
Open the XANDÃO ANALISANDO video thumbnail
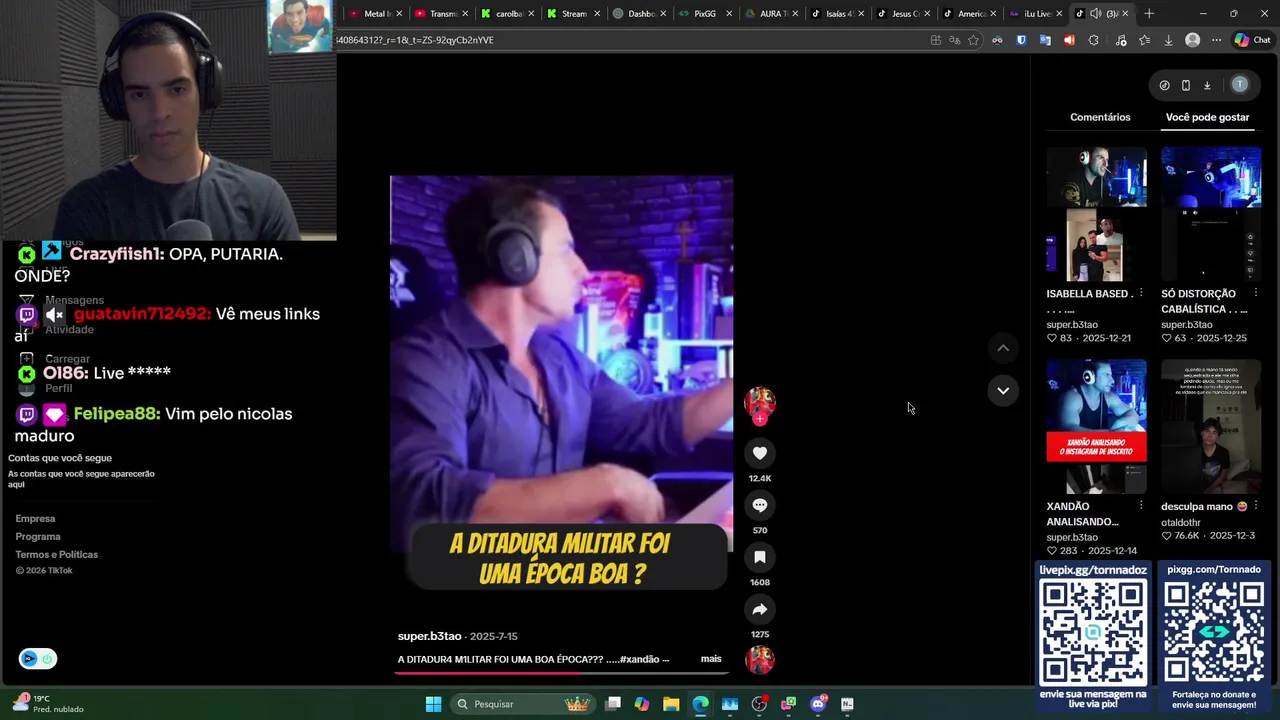point(1096,427)
